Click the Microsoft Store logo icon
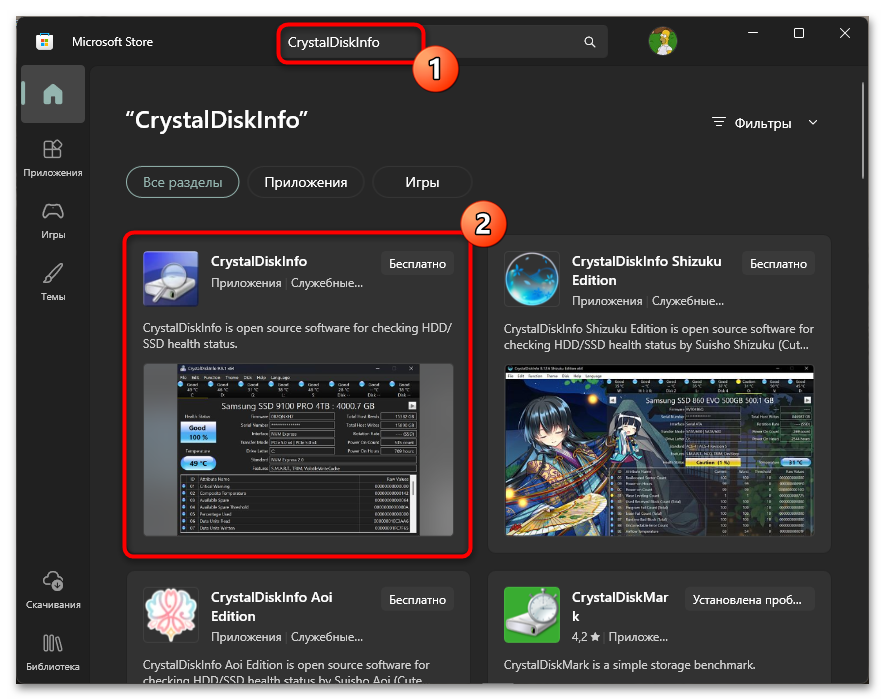The width and height of the screenshot is (885, 700). (x=45, y=42)
